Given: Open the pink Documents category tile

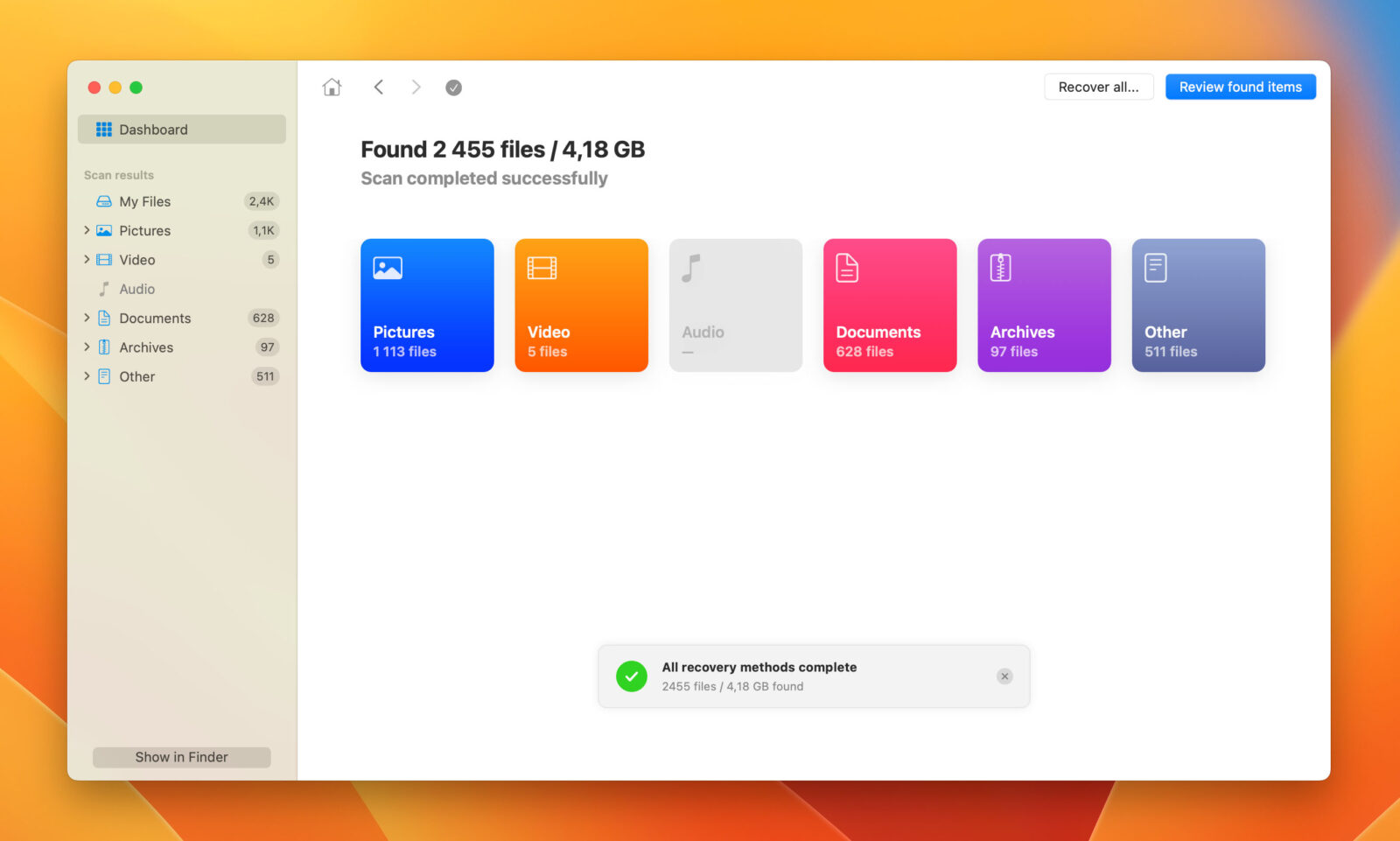Looking at the screenshot, I should point(889,305).
